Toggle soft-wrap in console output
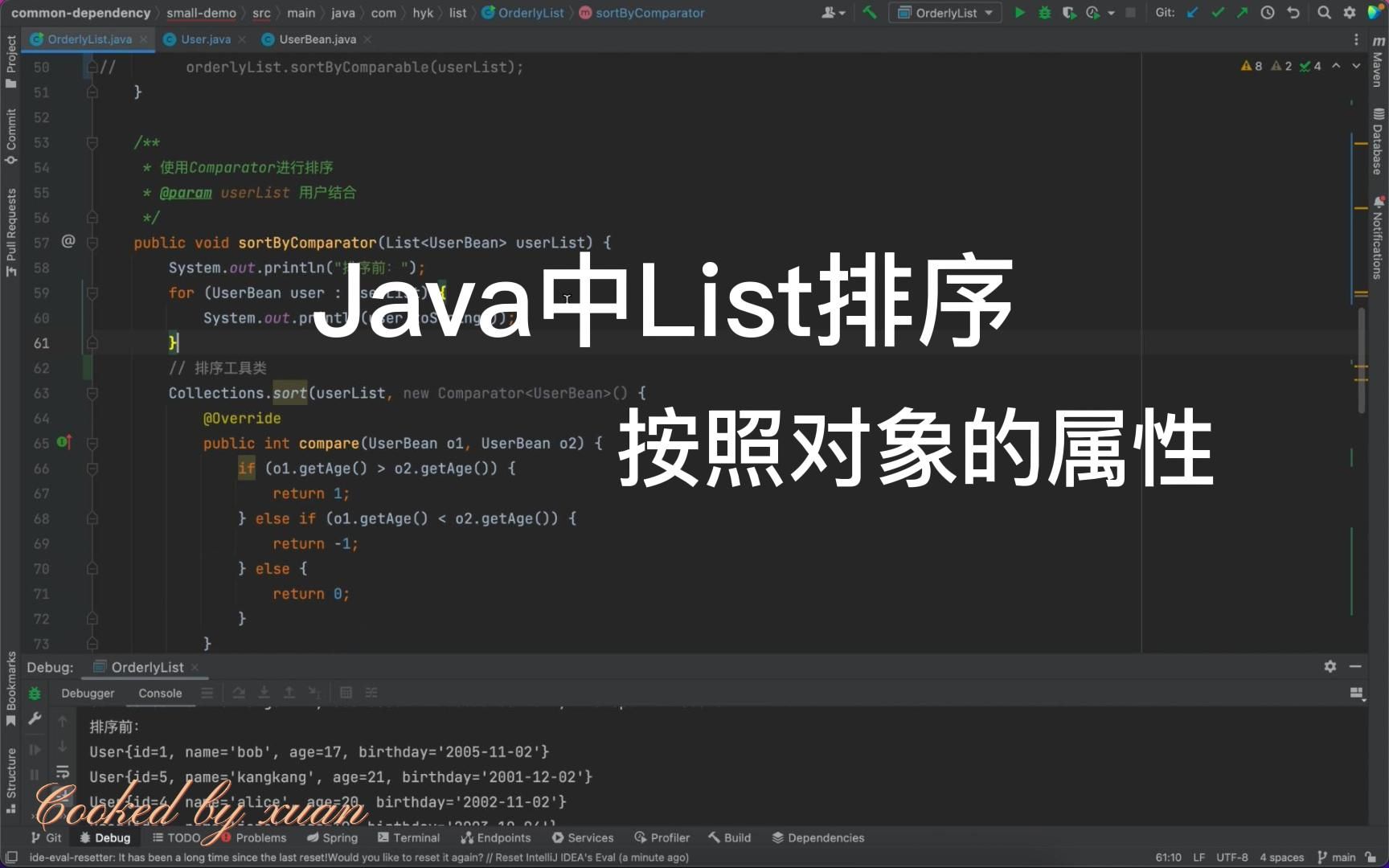1389x868 pixels. click(x=63, y=772)
